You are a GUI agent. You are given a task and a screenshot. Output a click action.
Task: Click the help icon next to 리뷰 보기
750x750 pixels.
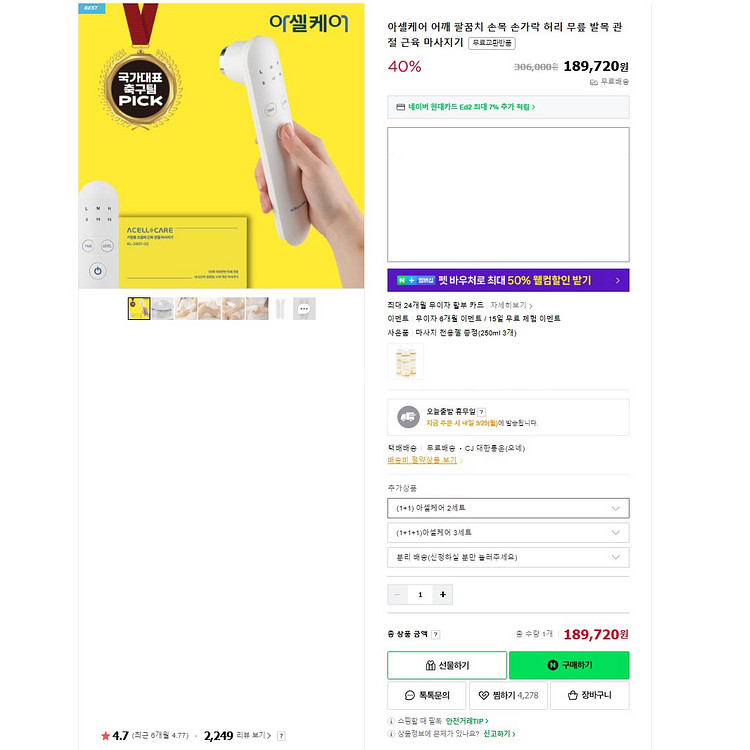tap(281, 736)
